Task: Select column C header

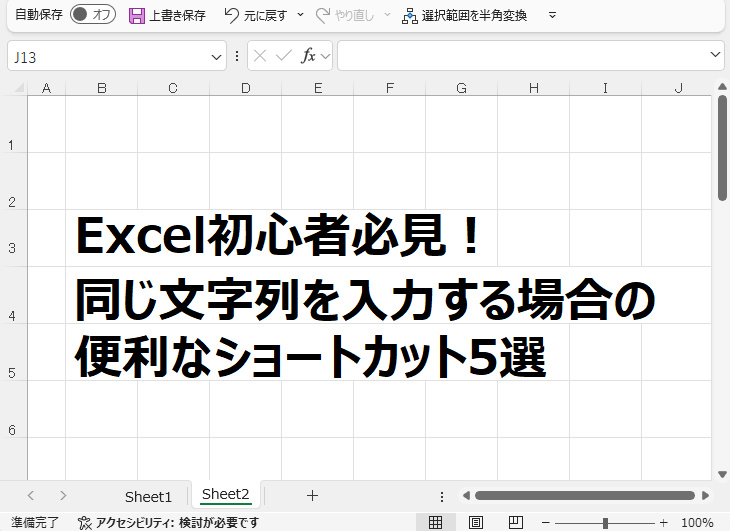Action: pyautogui.click(x=173, y=87)
